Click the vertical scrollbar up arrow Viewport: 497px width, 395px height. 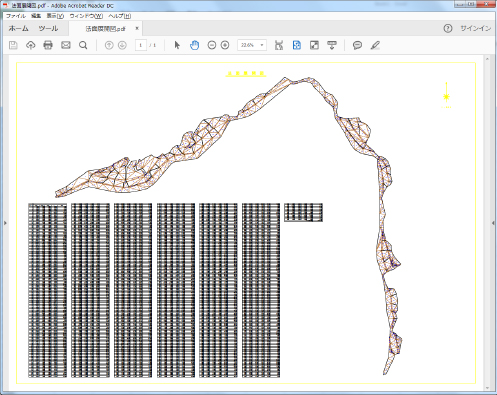[487, 59]
